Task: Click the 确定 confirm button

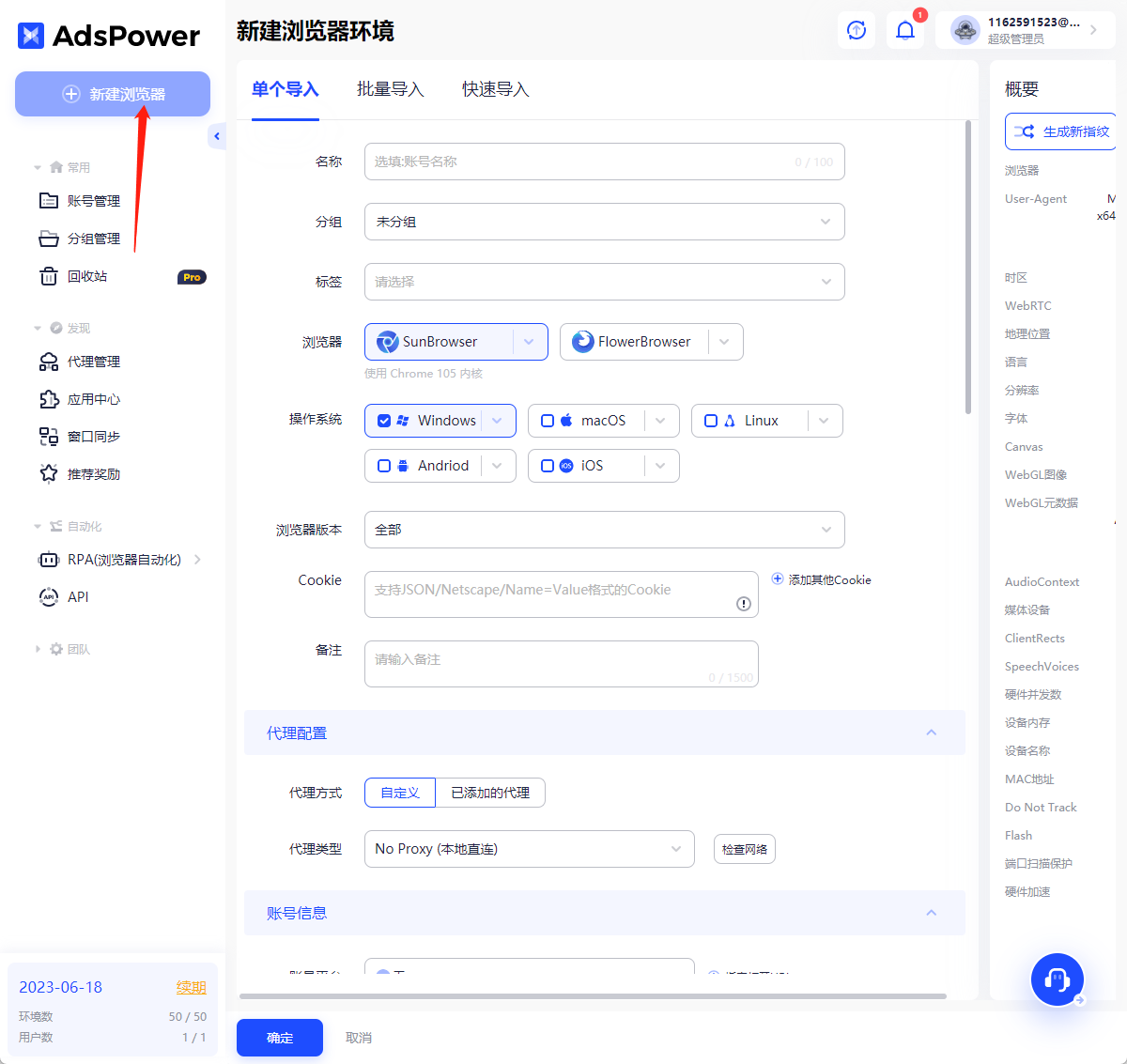Action: 280,1038
